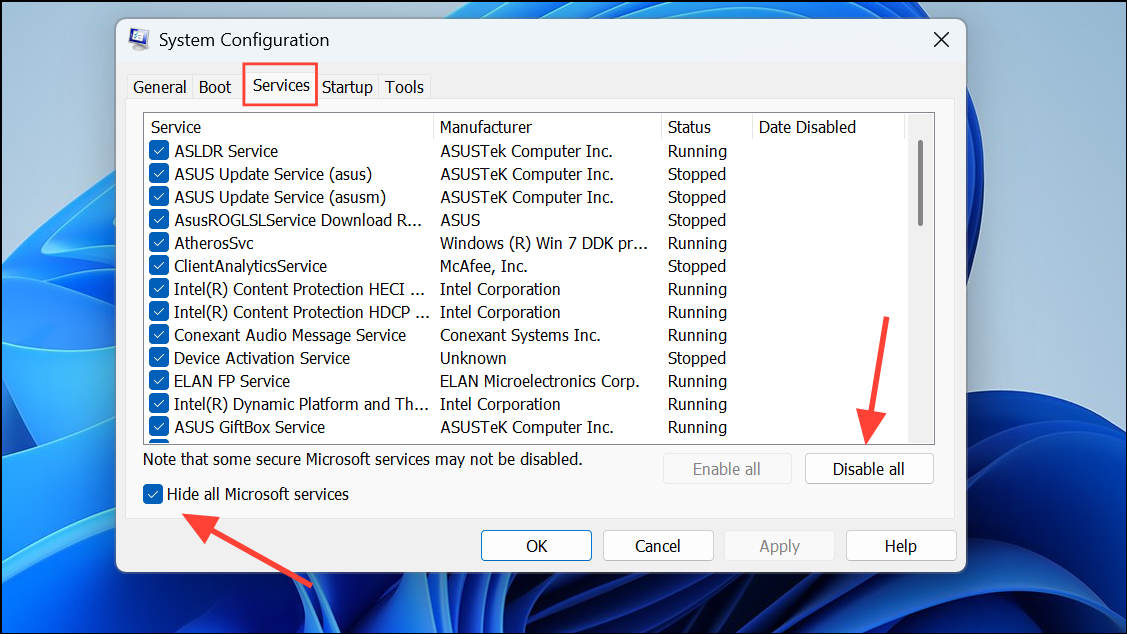Uncheck Intel(R) Dynamic Platform checkbox
The image size is (1127, 634).
[159, 404]
